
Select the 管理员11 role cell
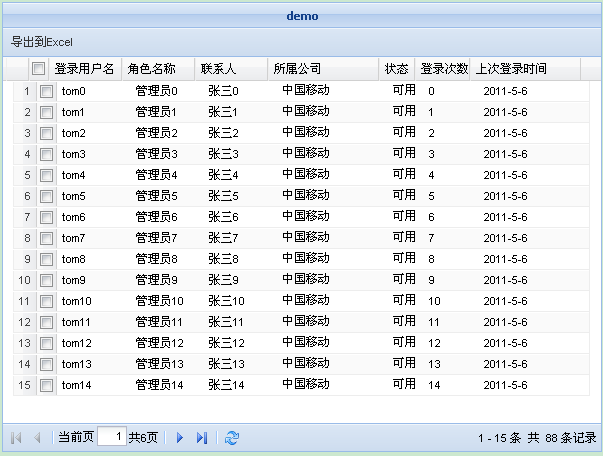(x=159, y=322)
